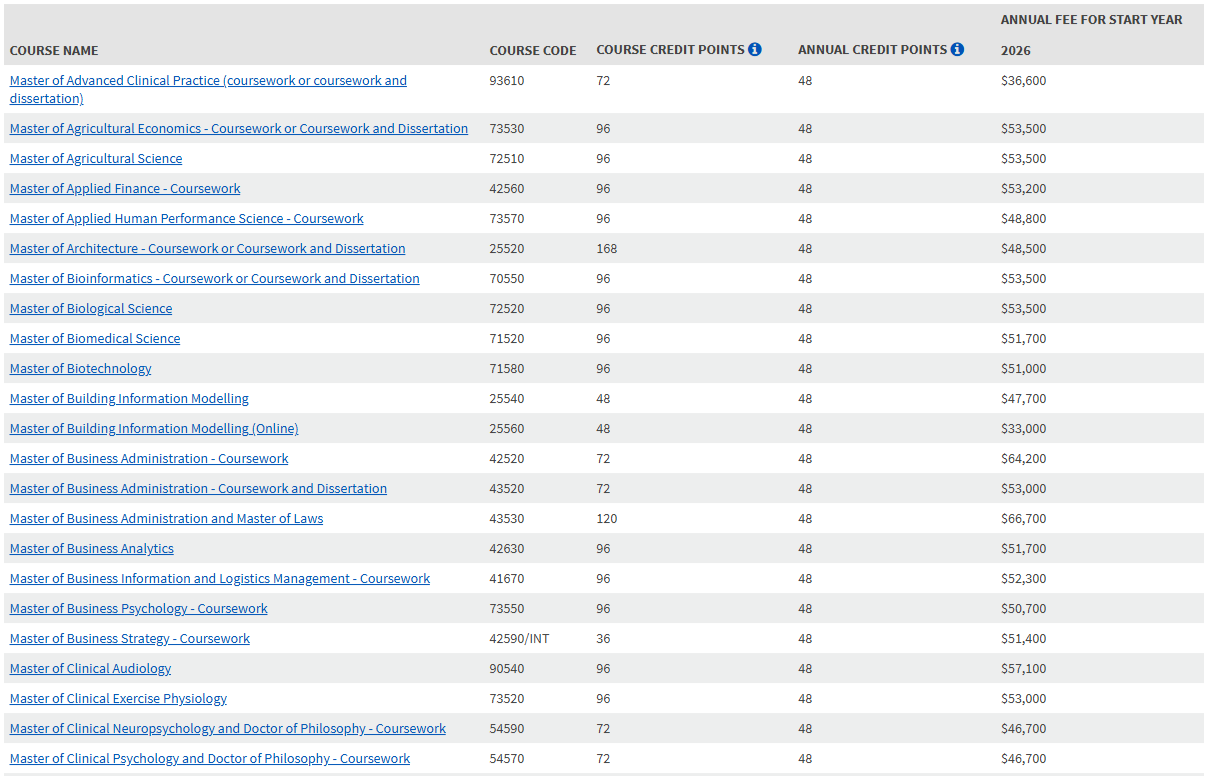Click Master of Clinical Exercise Physiology link

tap(118, 699)
